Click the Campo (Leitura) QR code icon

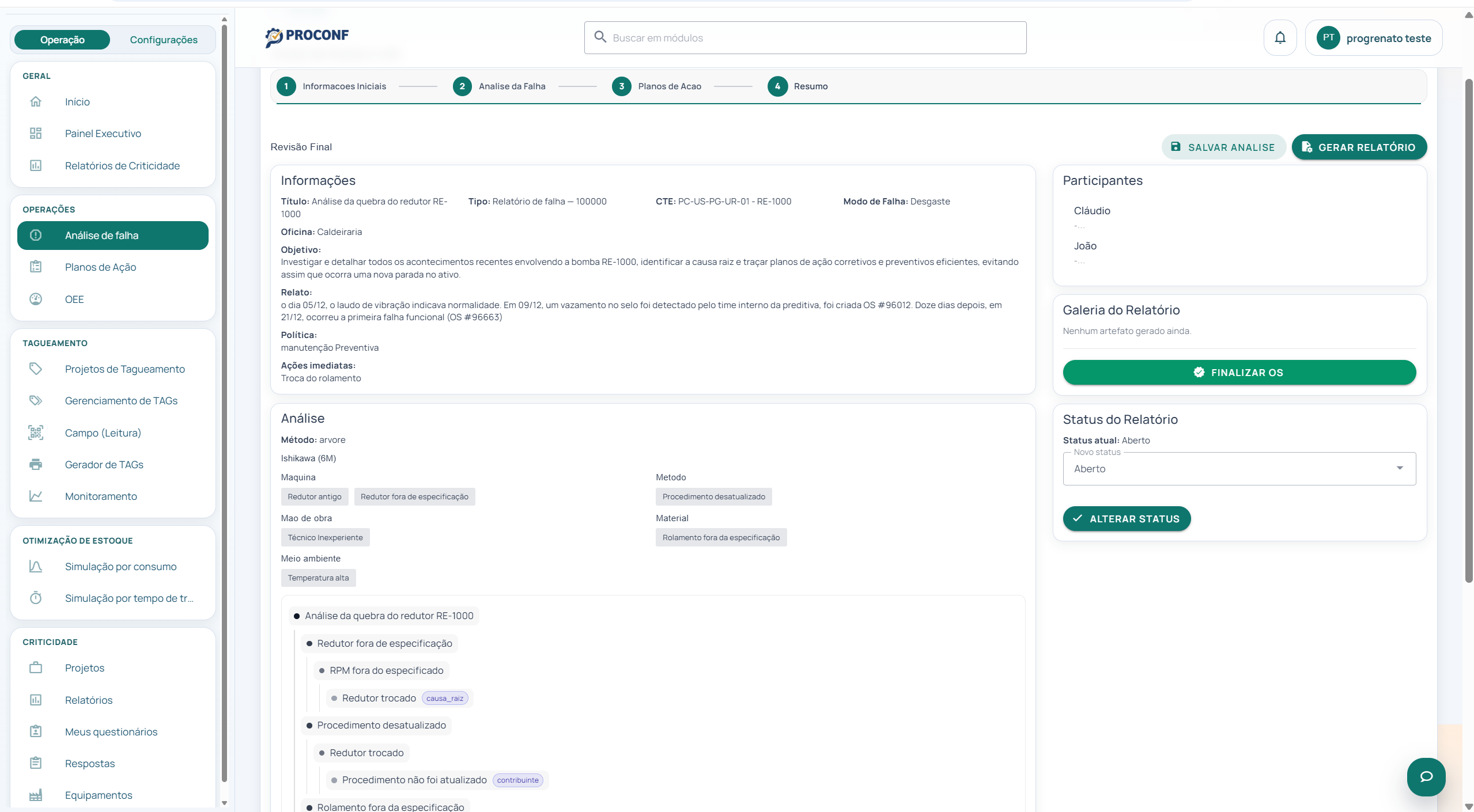36,432
